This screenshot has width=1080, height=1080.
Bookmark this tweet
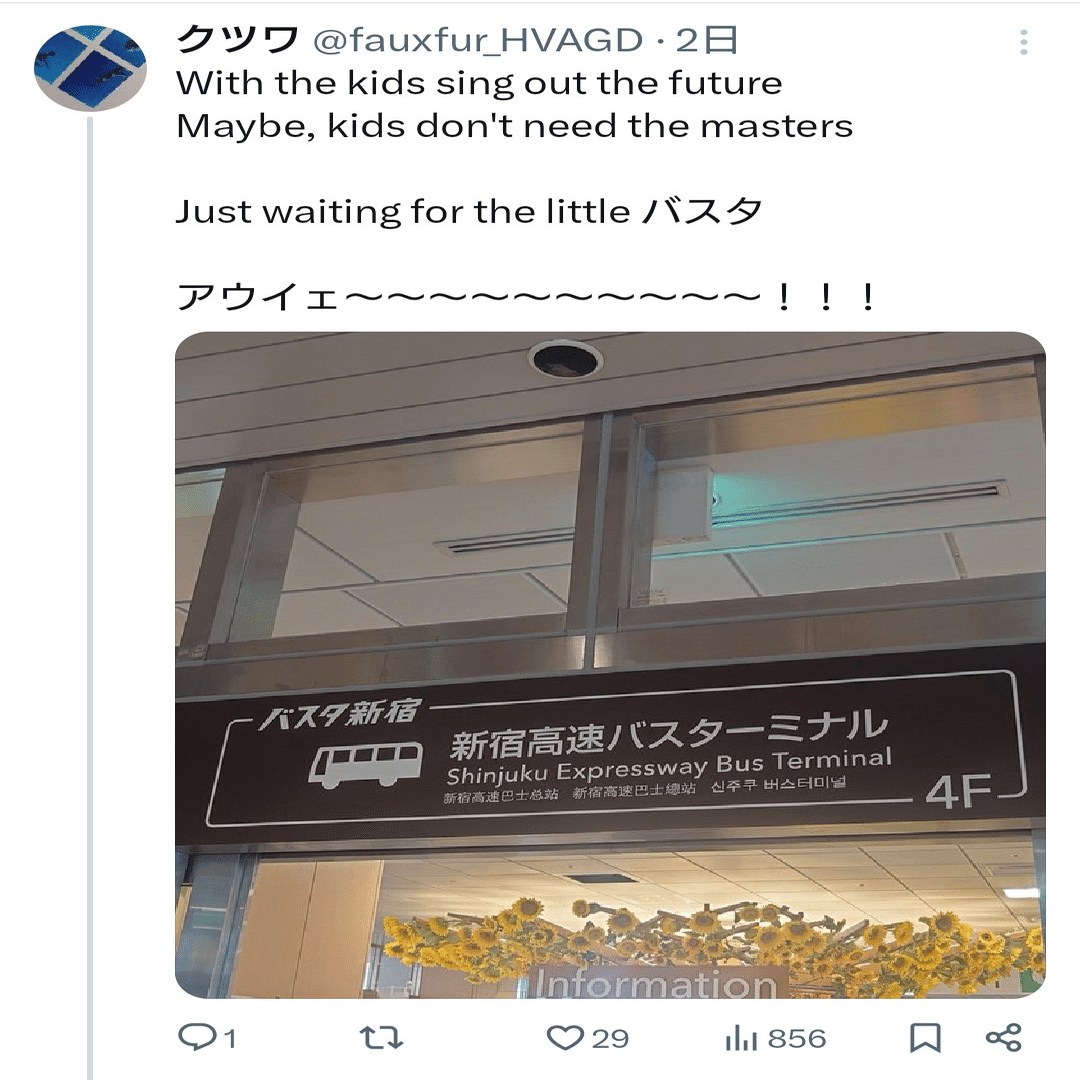pos(925,1037)
